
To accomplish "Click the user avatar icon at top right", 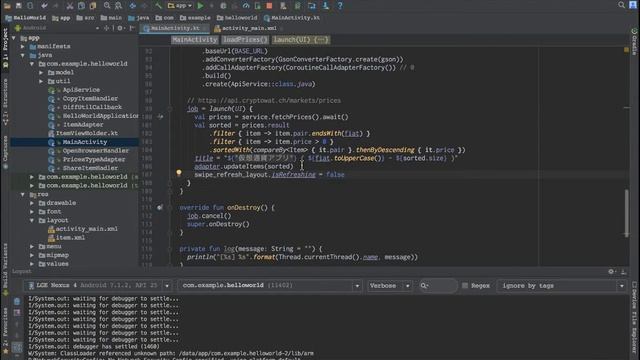I will [x=633, y=5].
